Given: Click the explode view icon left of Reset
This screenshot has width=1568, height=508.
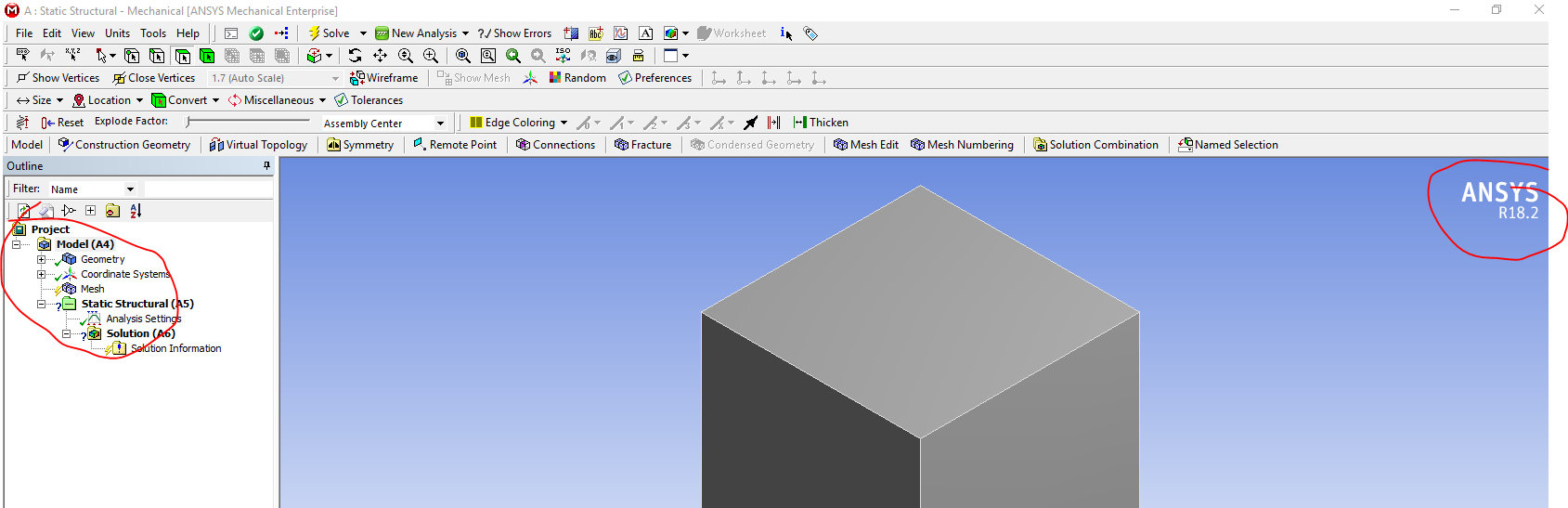Looking at the screenshot, I should pyautogui.click(x=22, y=123).
